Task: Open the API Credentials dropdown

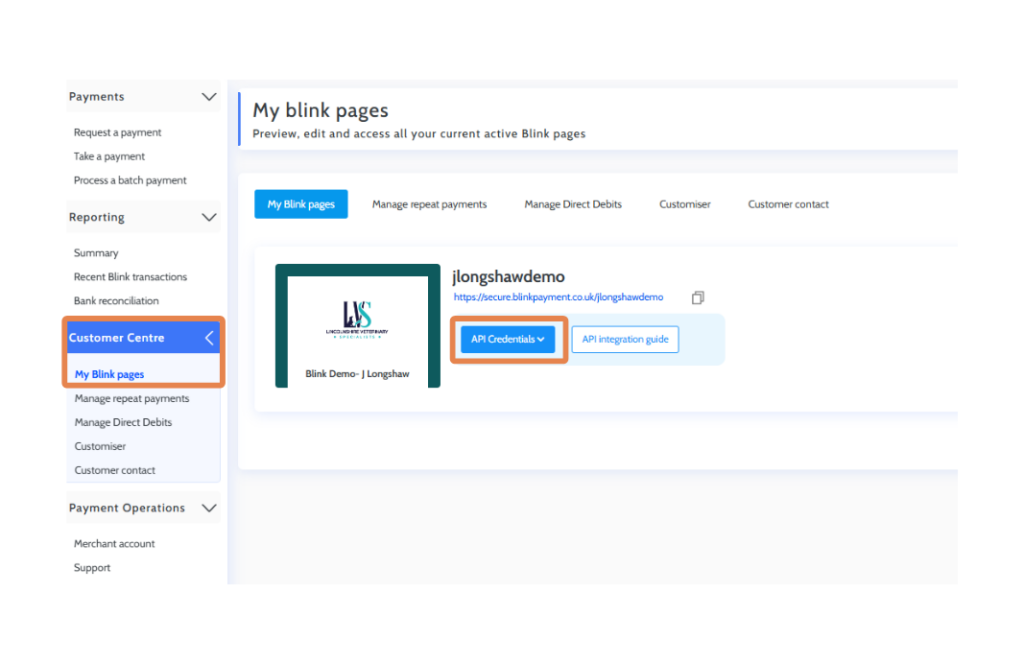Action: point(507,339)
